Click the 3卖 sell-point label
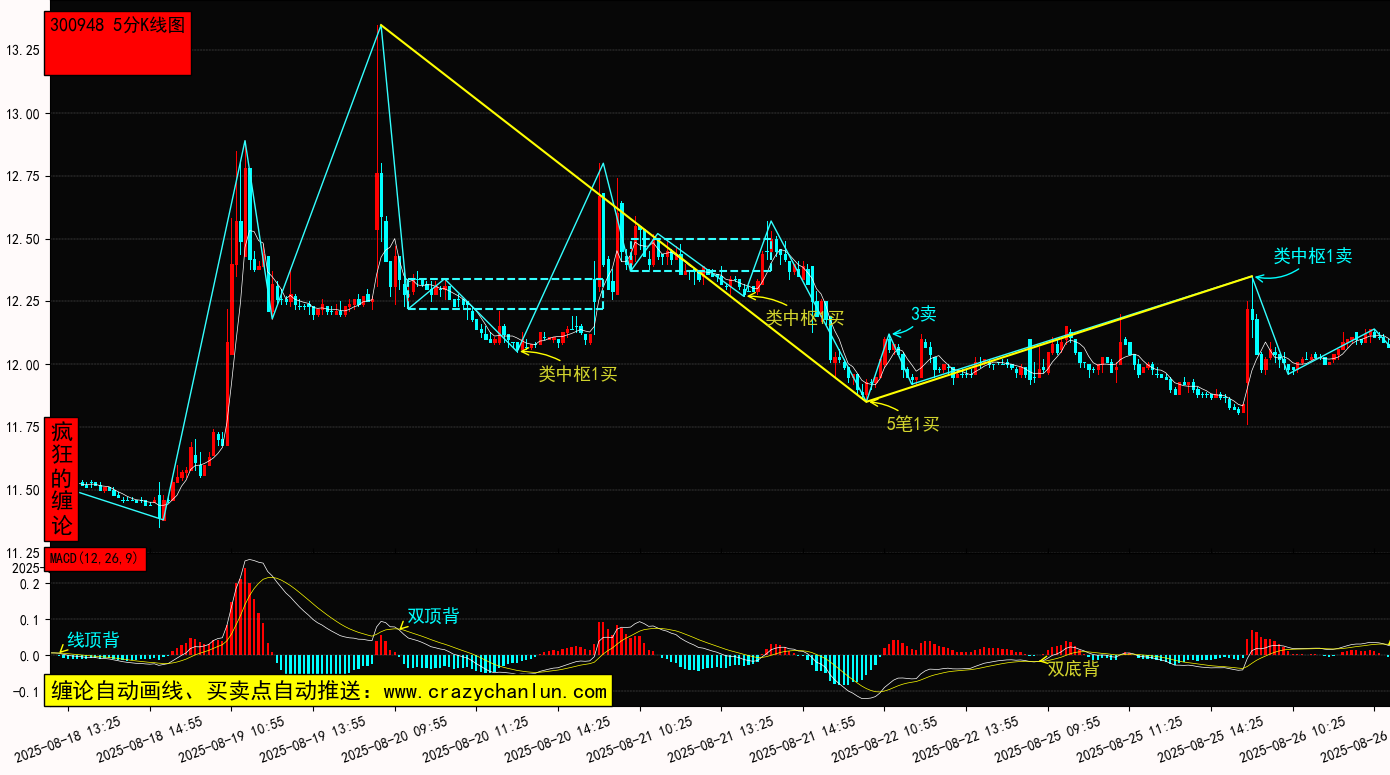1390x775 pixels. pos(923,314)
